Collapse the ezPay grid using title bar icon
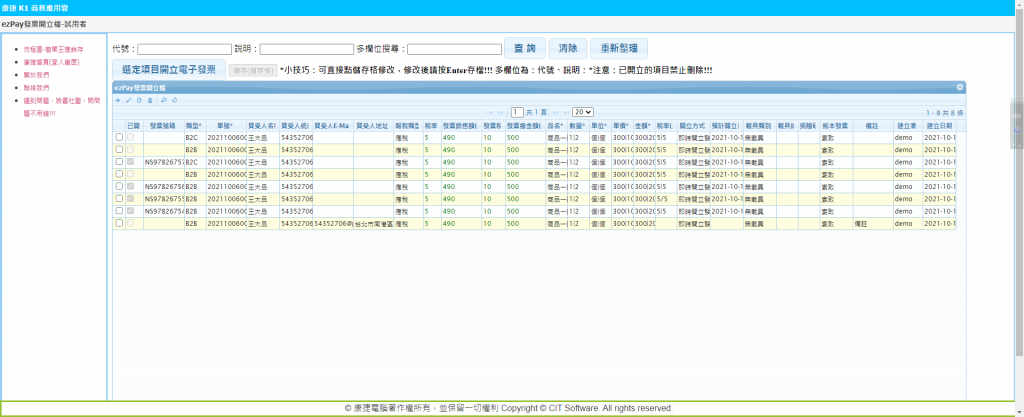 coord(960,87)
